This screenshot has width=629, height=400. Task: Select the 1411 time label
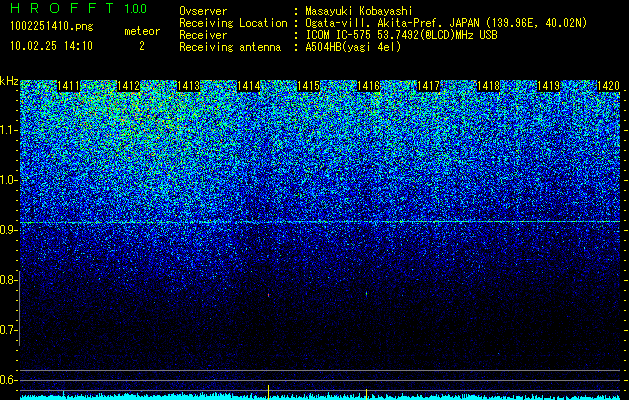pyautogui.click(x=69, y=86)
